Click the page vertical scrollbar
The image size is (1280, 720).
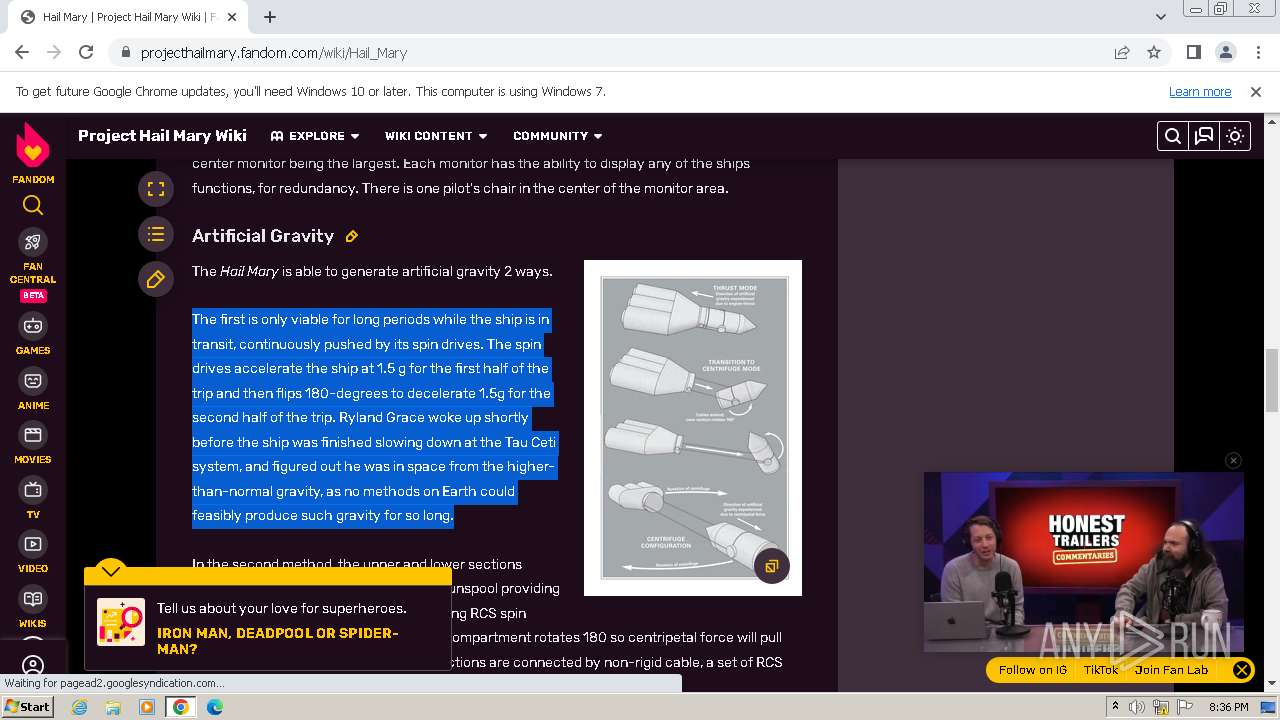(x=1272, y=380)
